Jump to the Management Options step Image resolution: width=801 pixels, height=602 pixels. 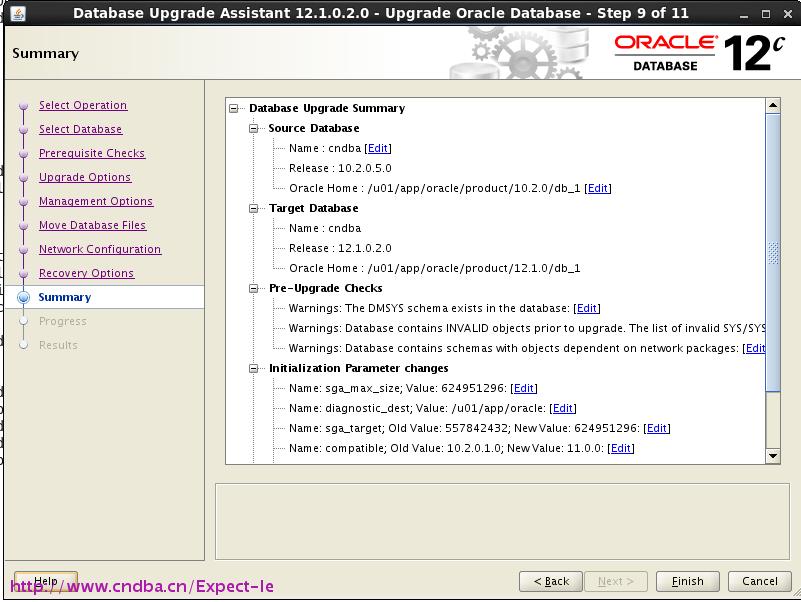(96, 201)
